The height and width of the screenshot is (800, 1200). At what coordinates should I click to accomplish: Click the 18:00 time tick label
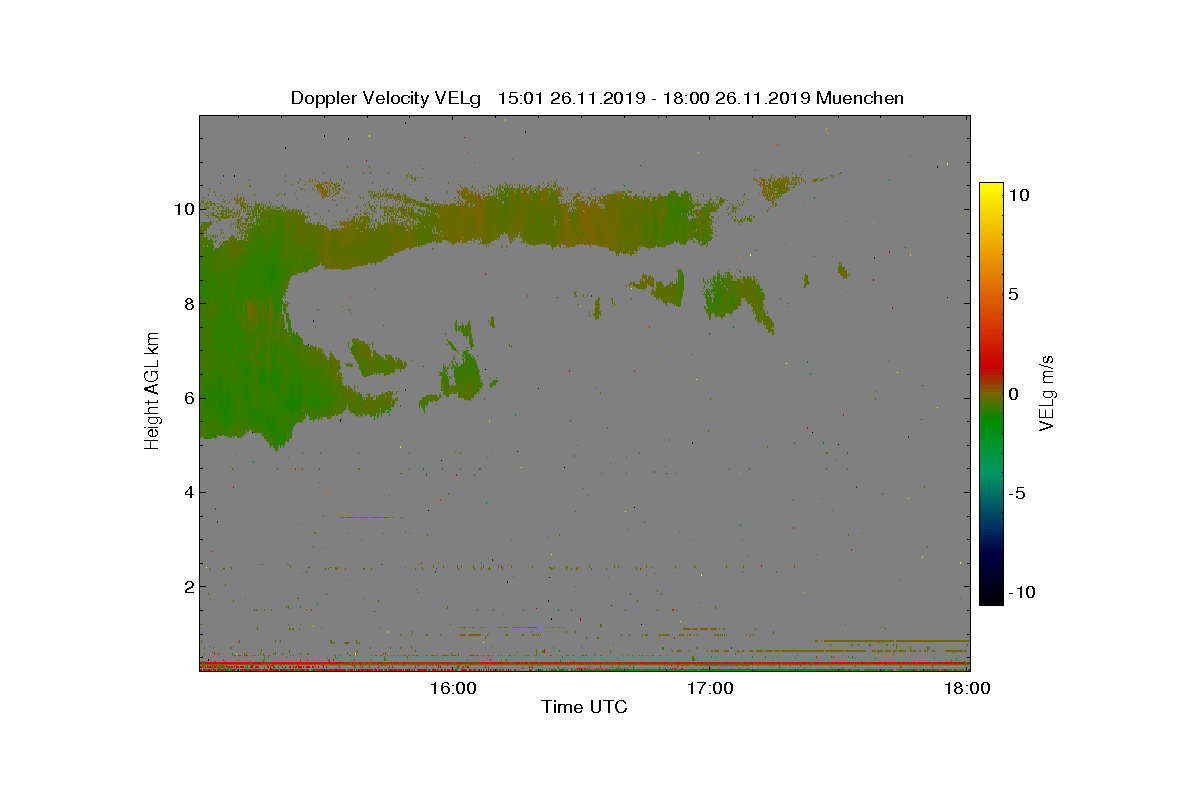click(968, 688)
